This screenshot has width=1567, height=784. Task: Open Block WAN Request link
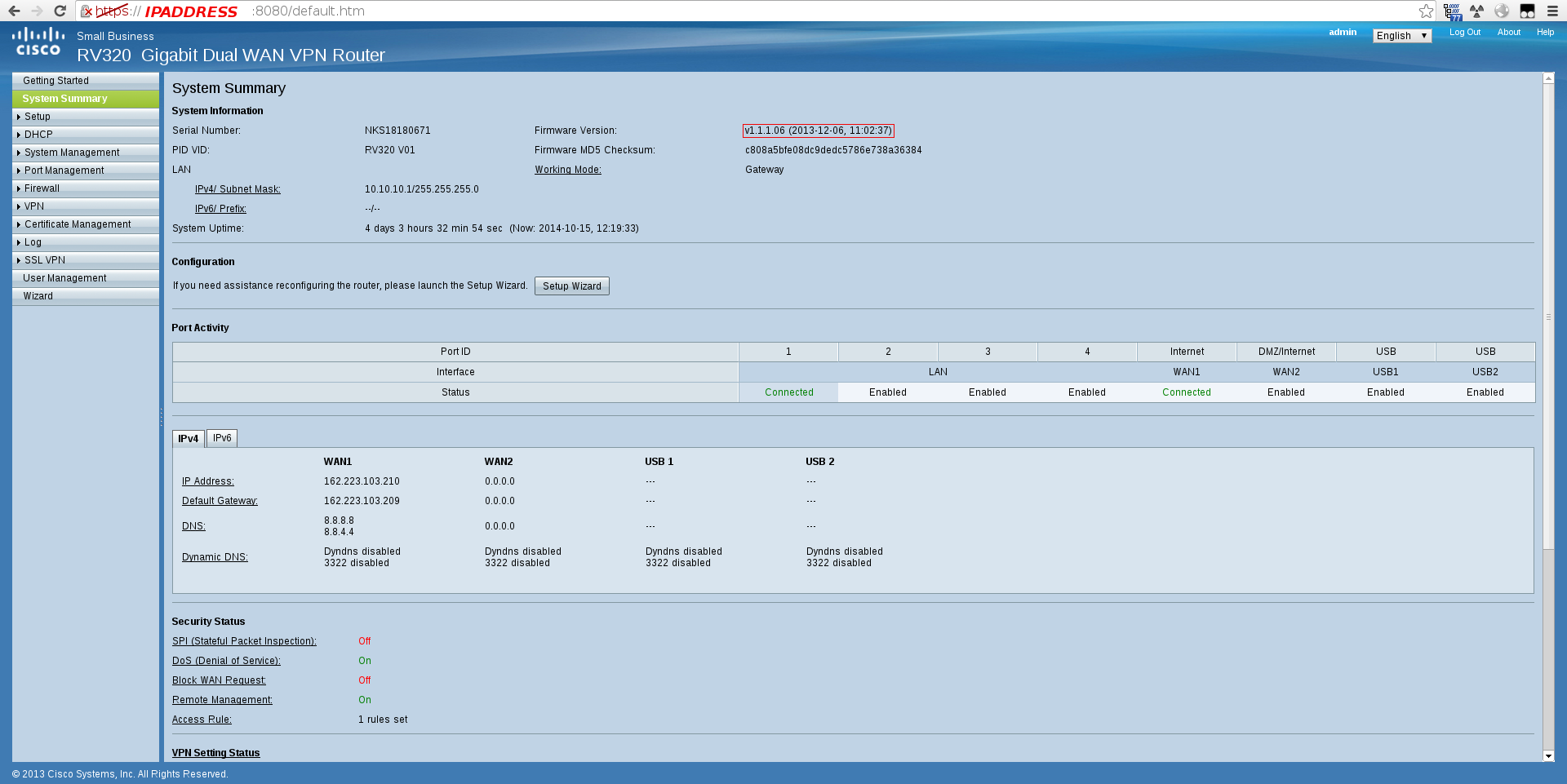[x=219, y=680]
